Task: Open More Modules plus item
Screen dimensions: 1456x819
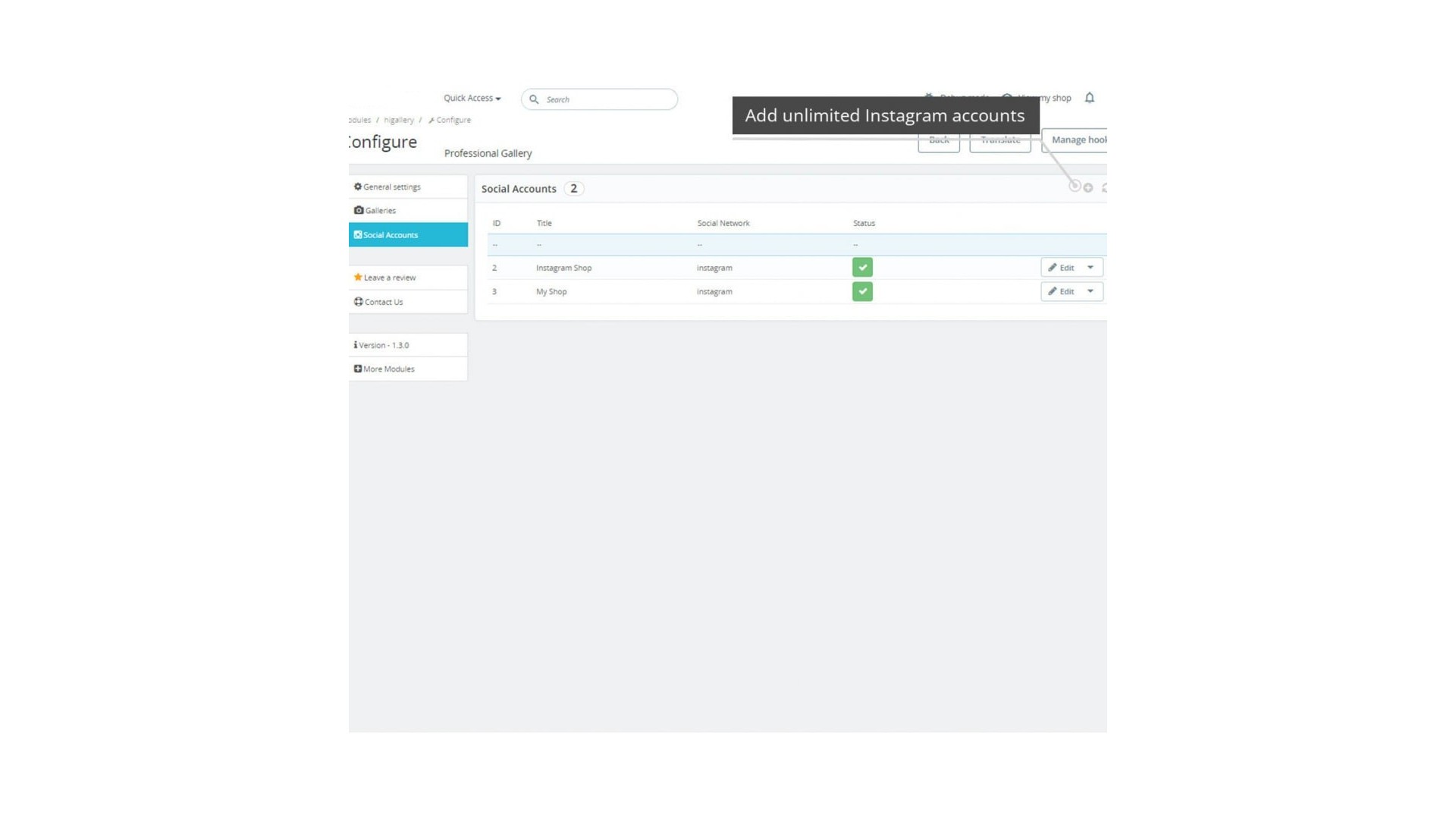Action: (384, 369)
